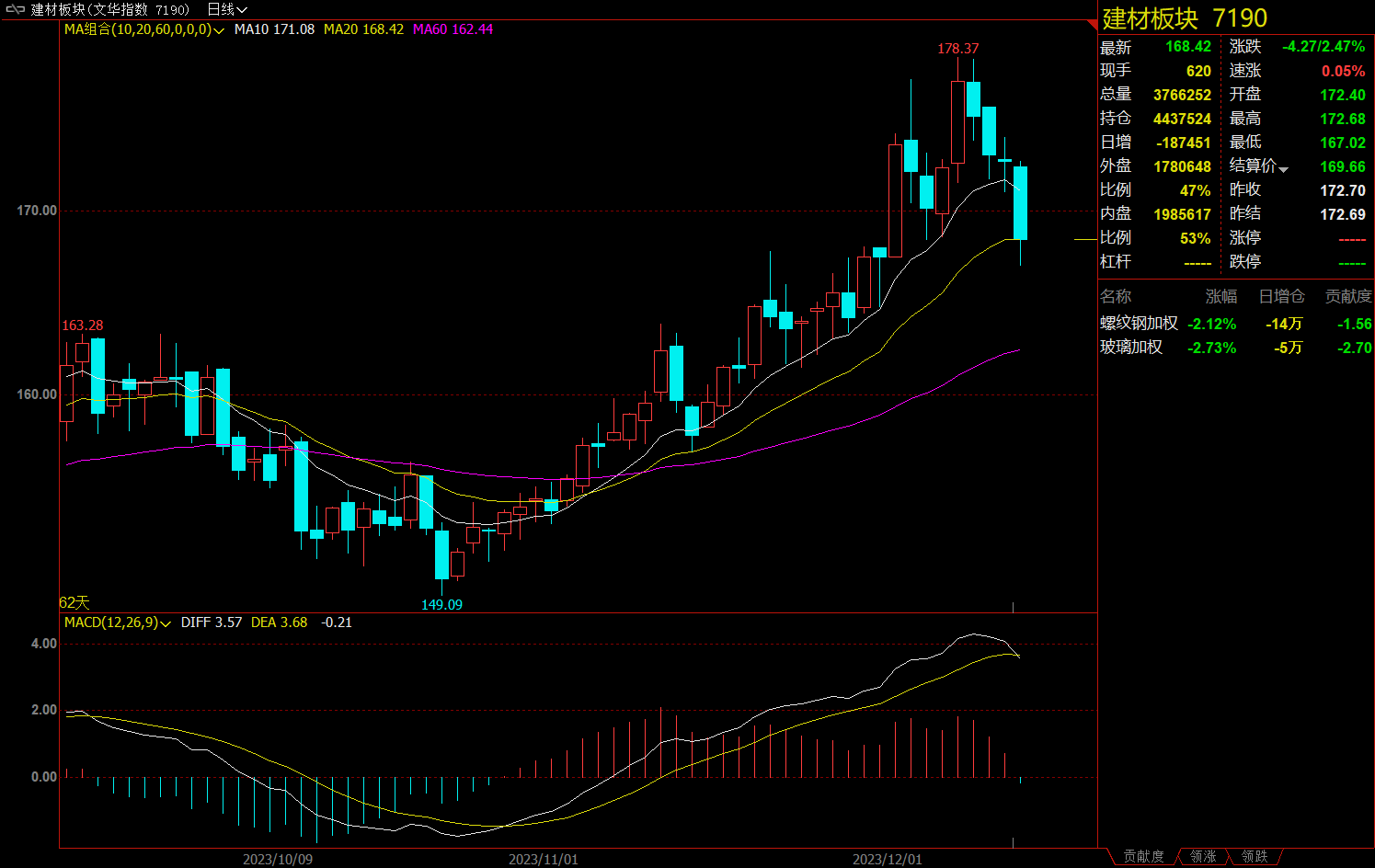This screenshot has height=868, width=1375.
Task: Click the 玻璃加权 涨幅 -2.73% cell
Action: point(1212,348)
